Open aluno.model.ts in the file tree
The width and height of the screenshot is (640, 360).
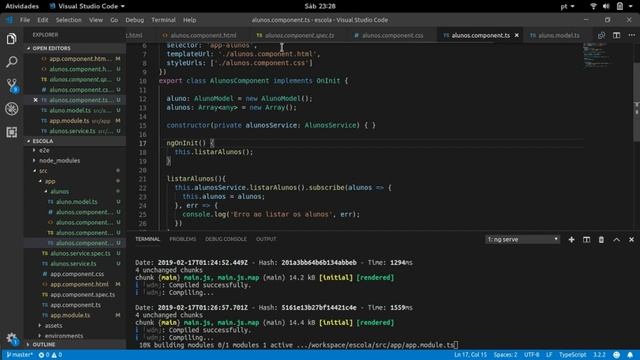coord(75,202)
